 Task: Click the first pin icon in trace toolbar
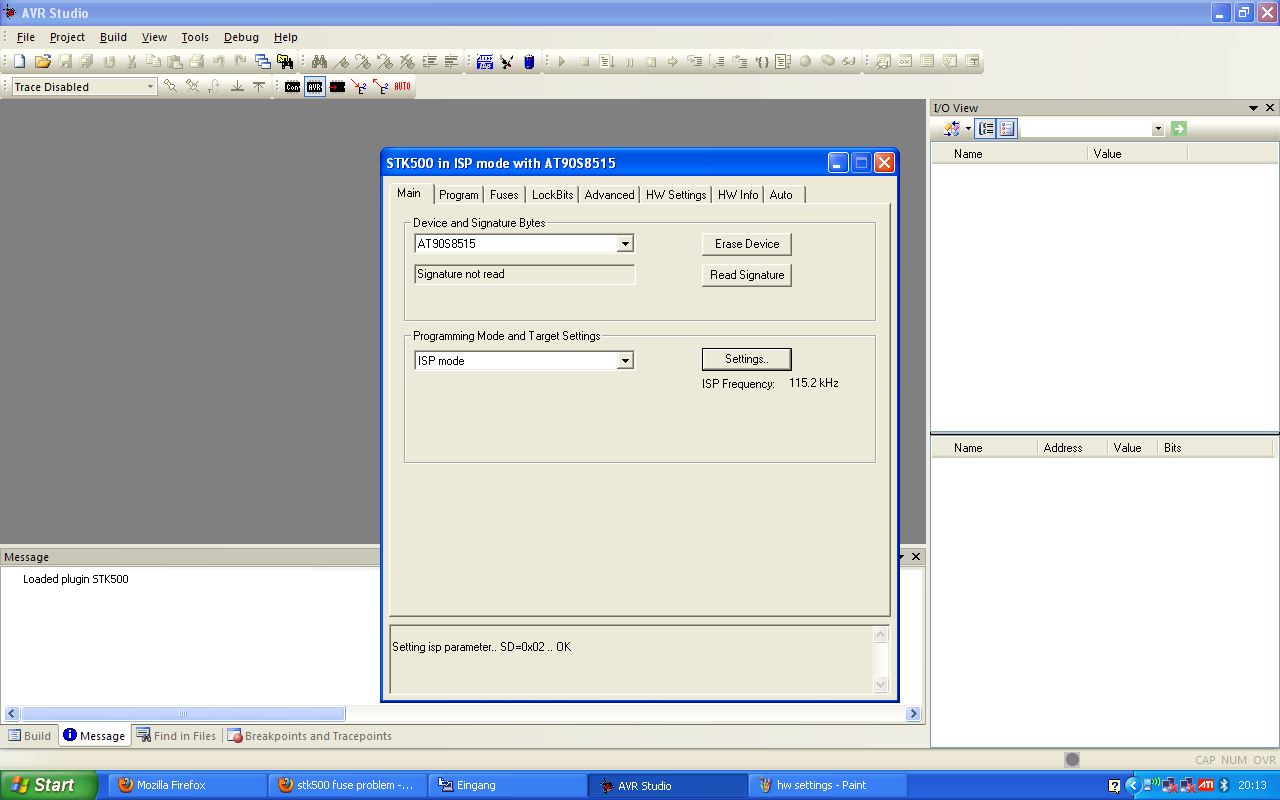(x=171, y=87)
